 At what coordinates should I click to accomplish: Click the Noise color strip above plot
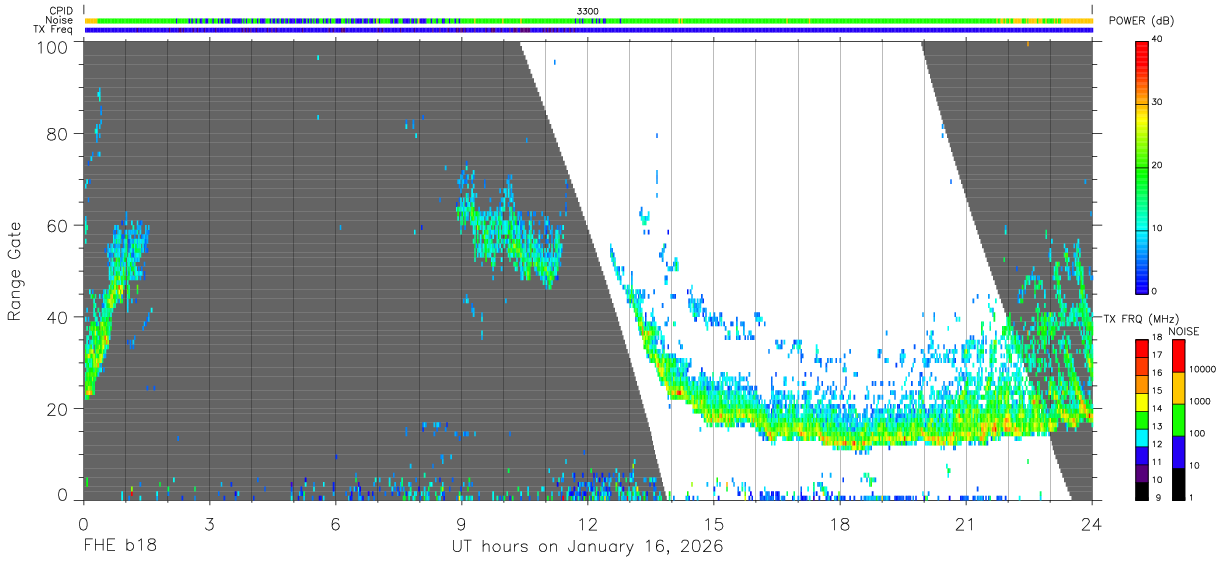[588, 20]
